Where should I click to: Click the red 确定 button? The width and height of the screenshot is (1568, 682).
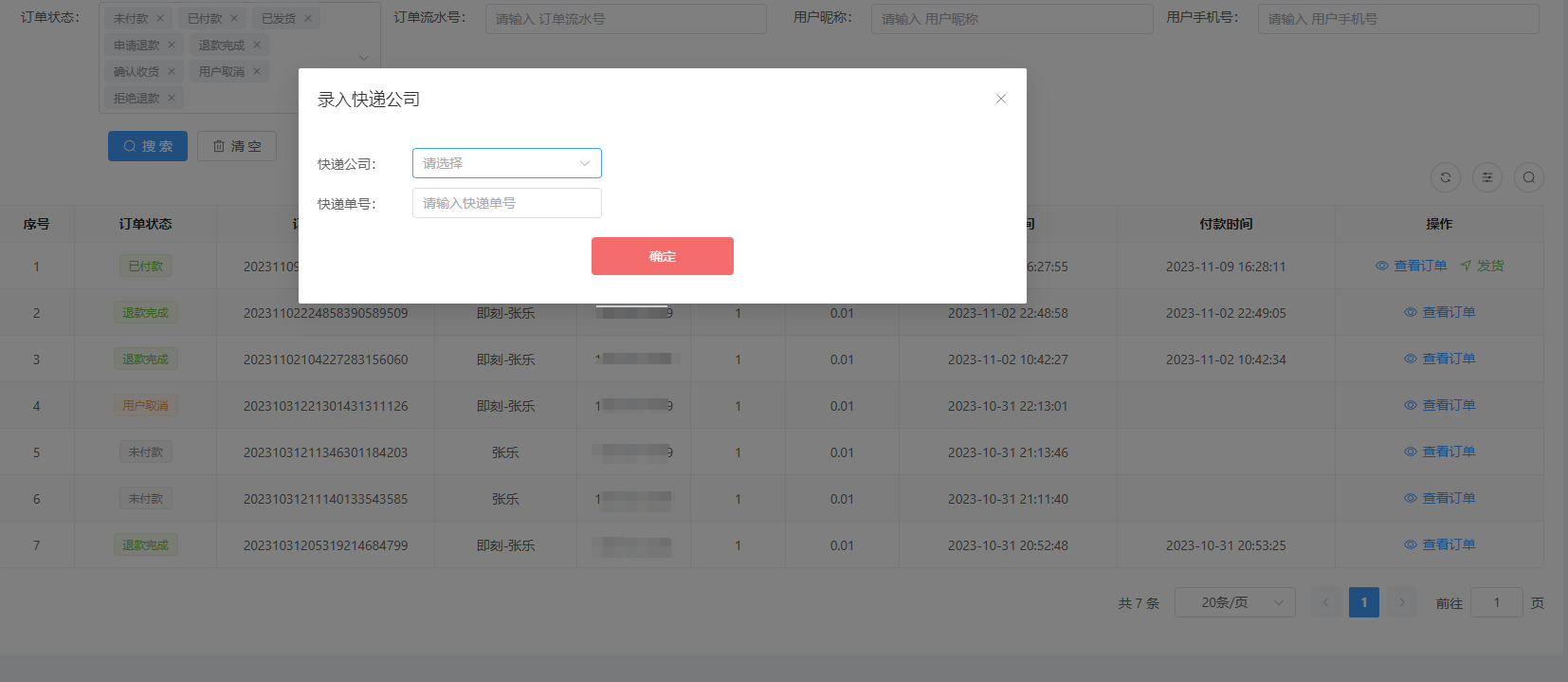coord(662,256)
